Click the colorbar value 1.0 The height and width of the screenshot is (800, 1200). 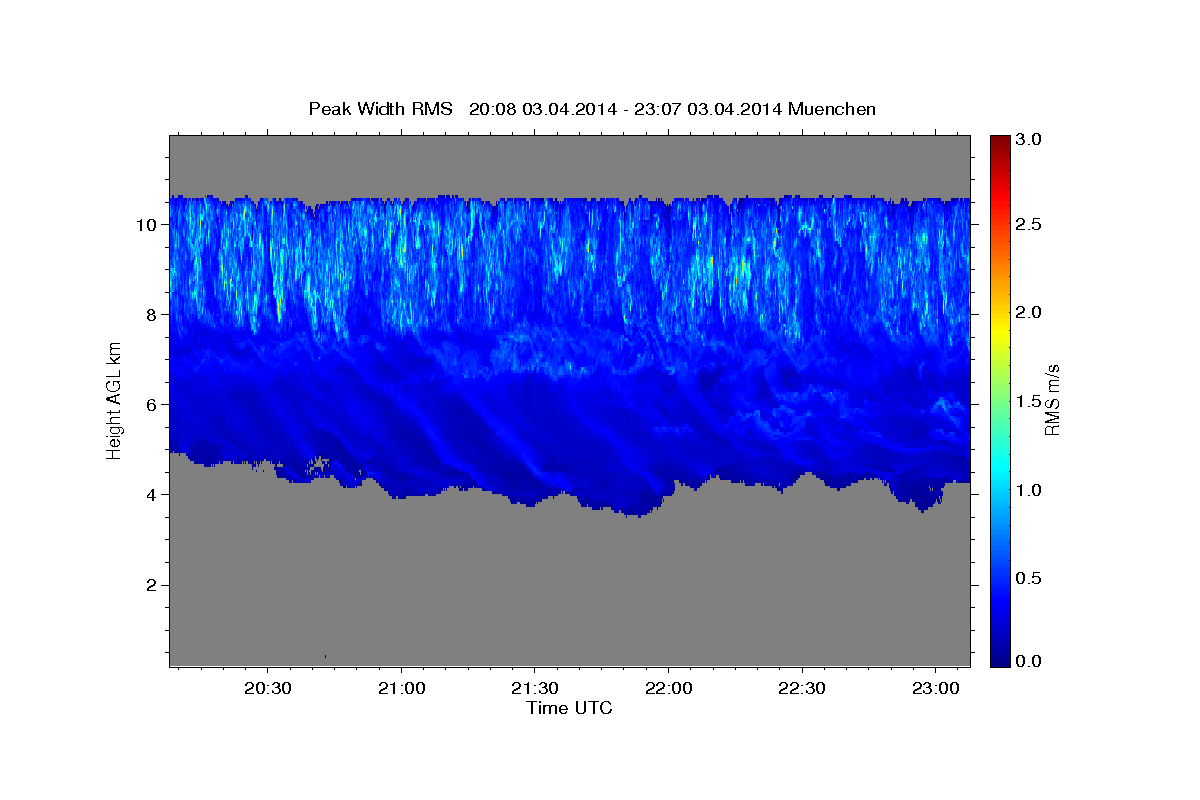click(1029, 490)
